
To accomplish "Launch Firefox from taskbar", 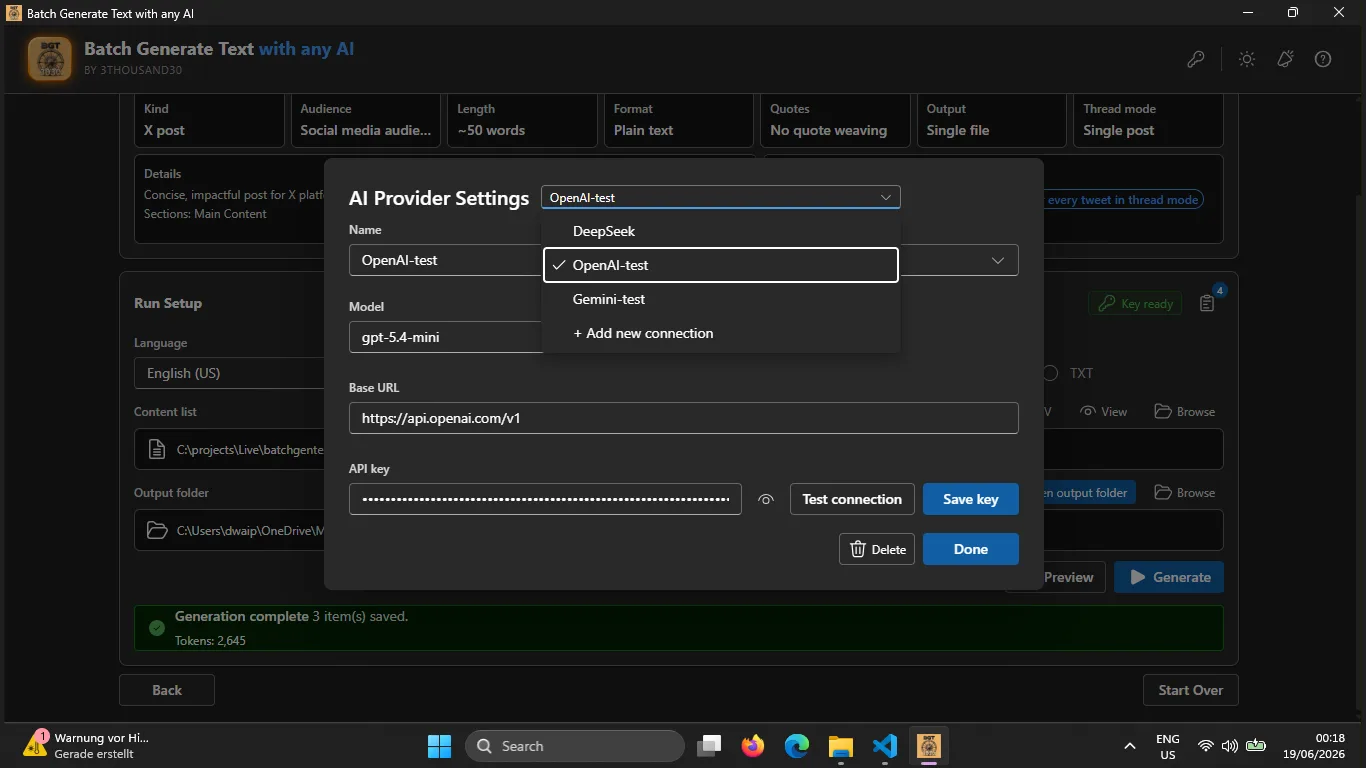I will pyautogui.click(x=753, y=746).
